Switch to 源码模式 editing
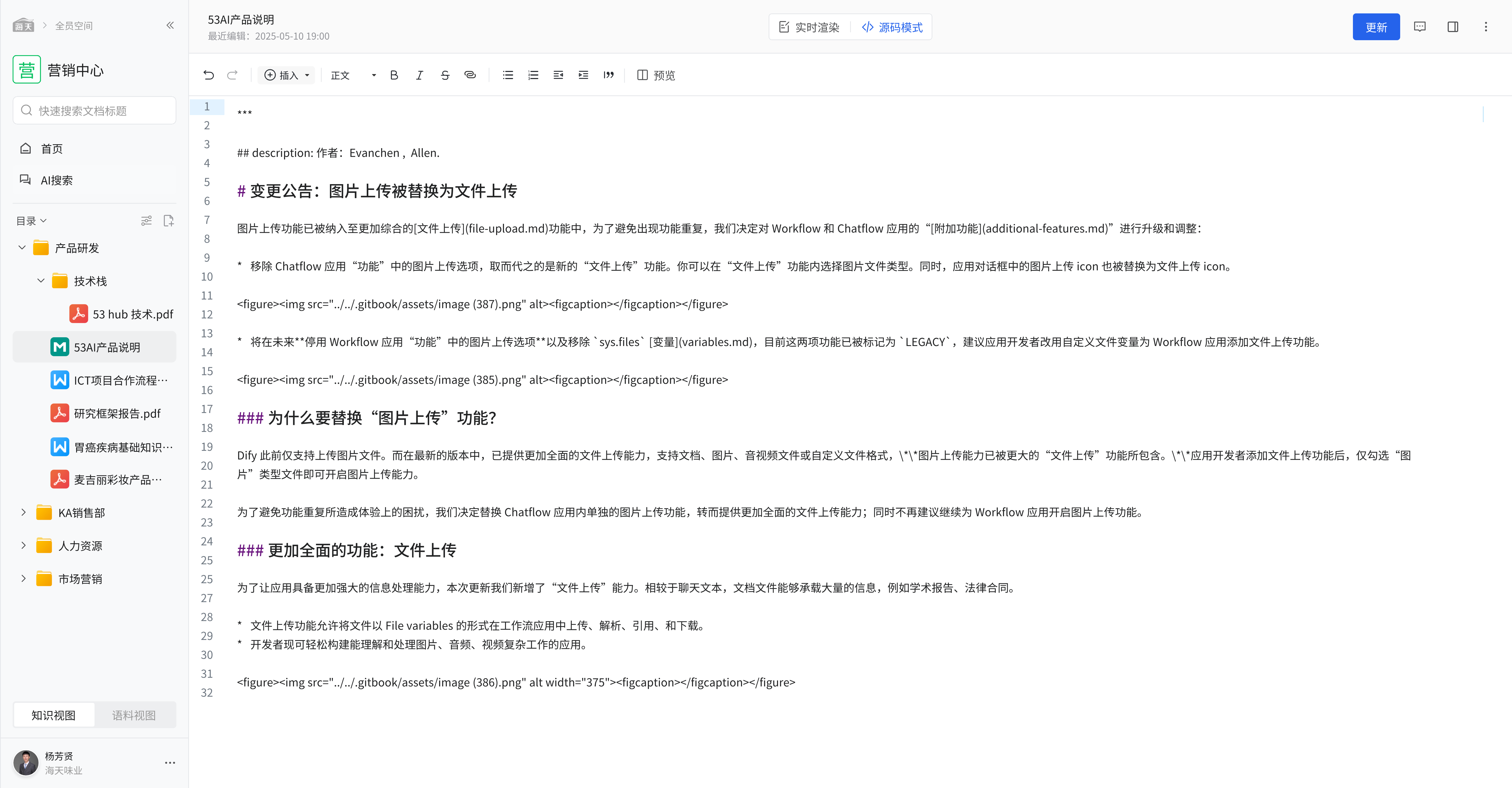Screen dimensions: 1512x788 pos(892,27)
